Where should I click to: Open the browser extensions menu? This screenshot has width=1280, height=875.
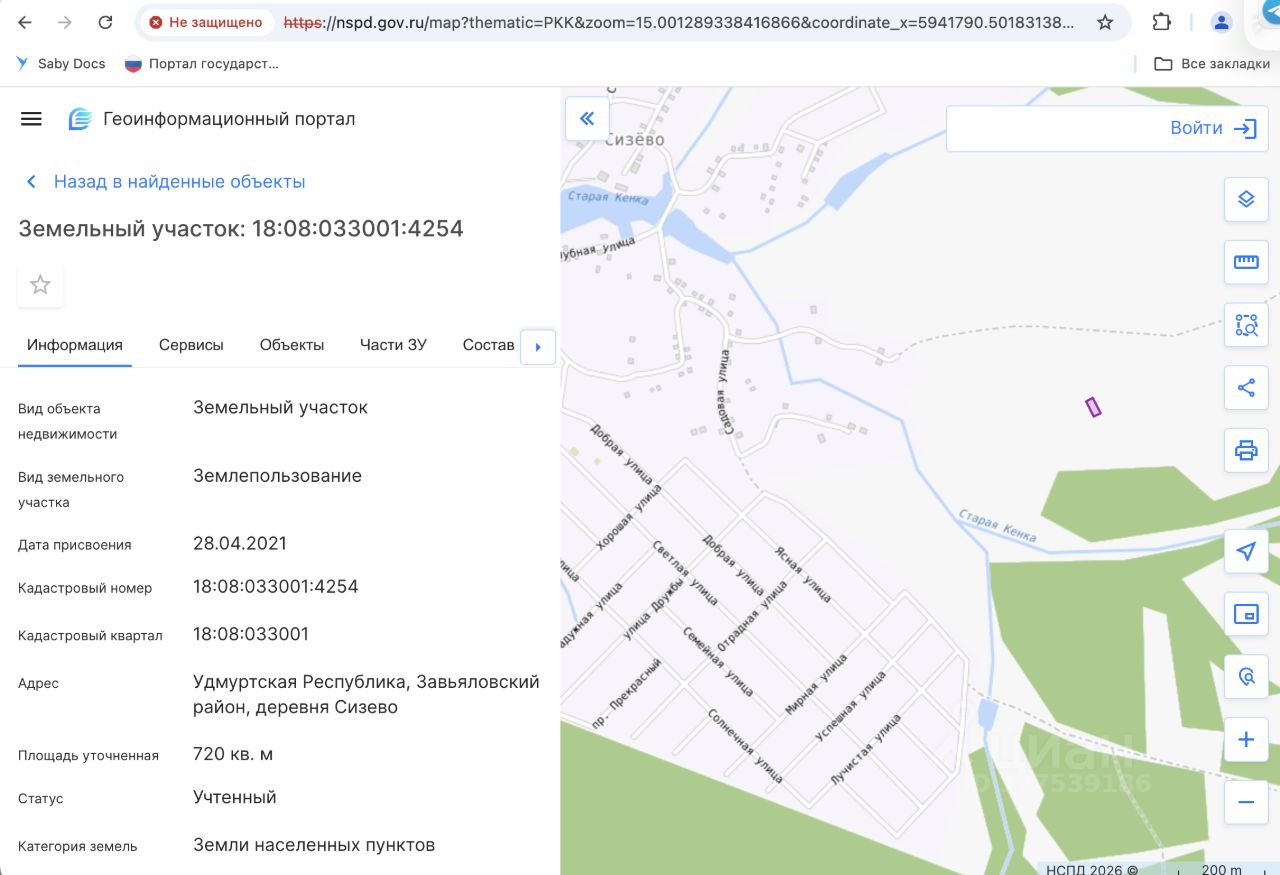1161,22
